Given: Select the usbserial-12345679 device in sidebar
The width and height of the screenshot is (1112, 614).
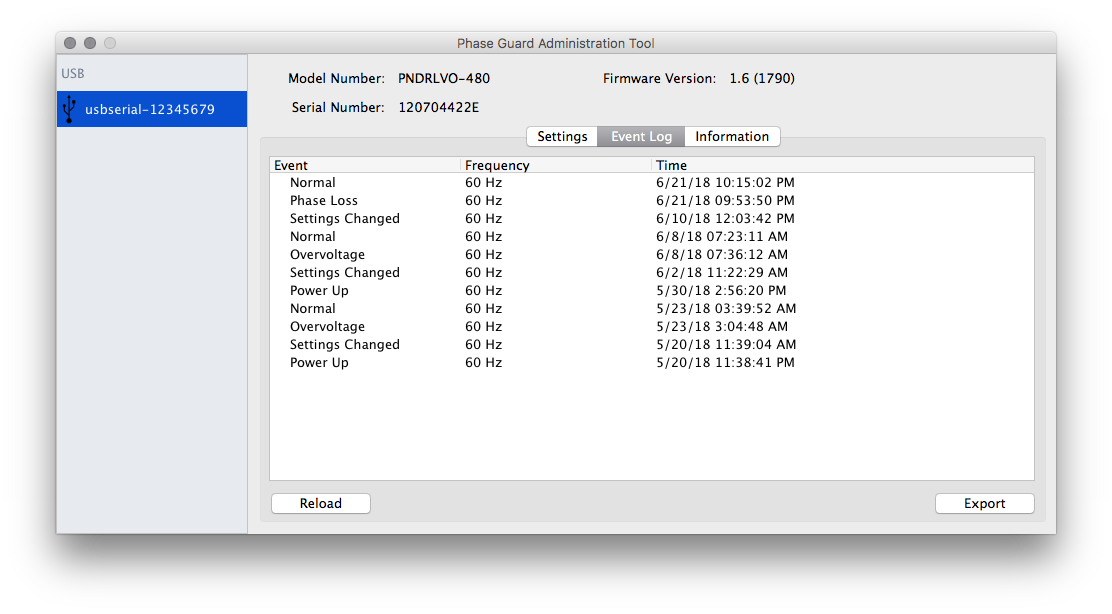Looking at the screenshot, I should click(x=152, y=109).
